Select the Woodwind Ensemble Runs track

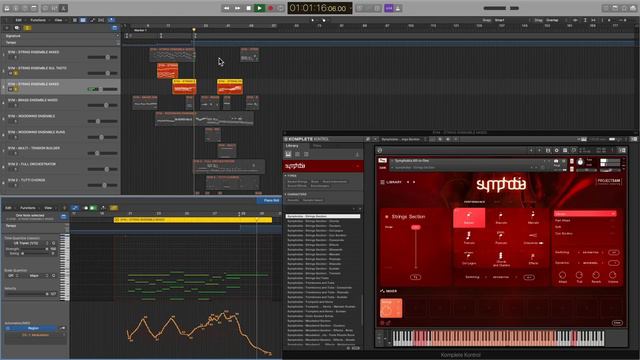[x=60, y=135]
